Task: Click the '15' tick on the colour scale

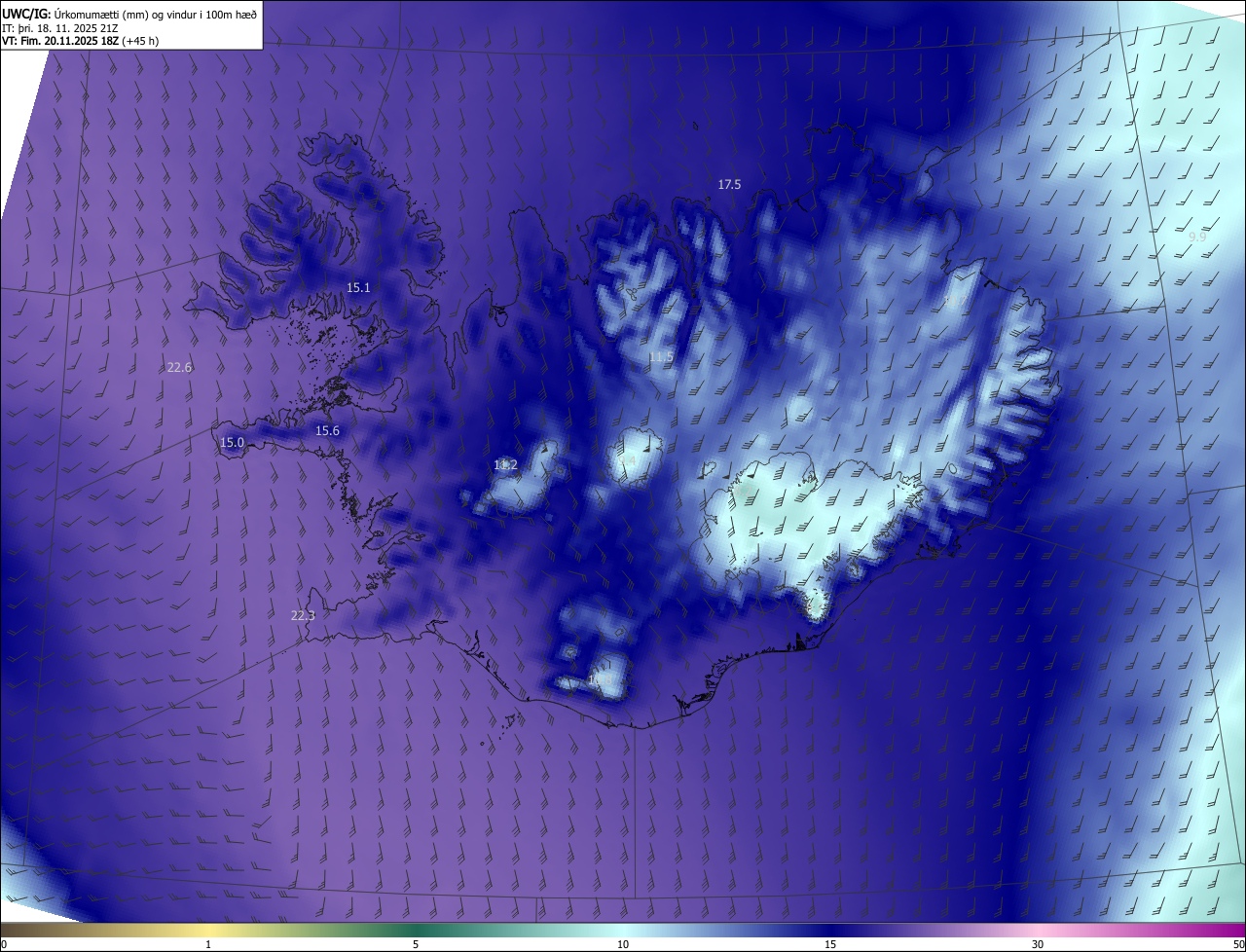Action: pyautogui.click(x=830, y=944)
